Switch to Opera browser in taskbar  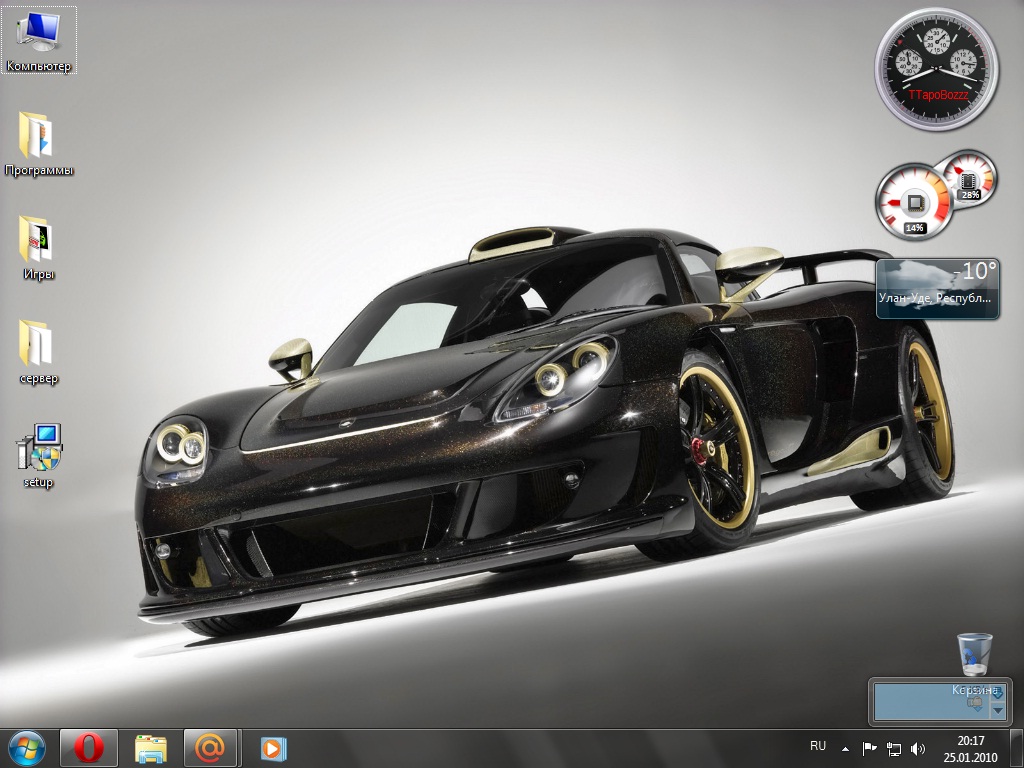(89, 747)
